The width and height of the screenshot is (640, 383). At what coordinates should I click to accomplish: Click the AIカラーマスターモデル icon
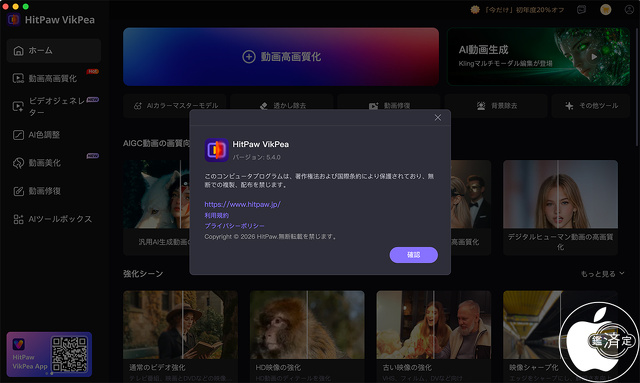(138, 106)
